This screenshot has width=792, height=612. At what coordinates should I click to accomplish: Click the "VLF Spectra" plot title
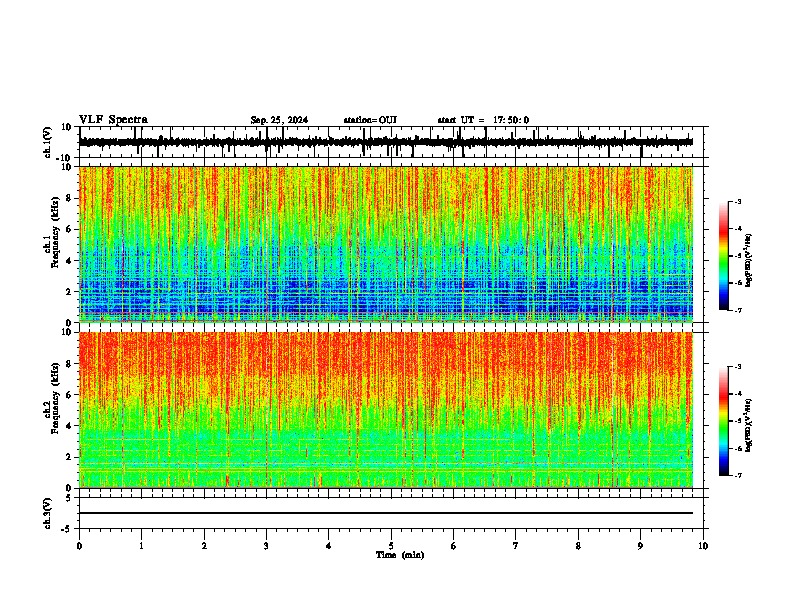(x=113, y=120)
